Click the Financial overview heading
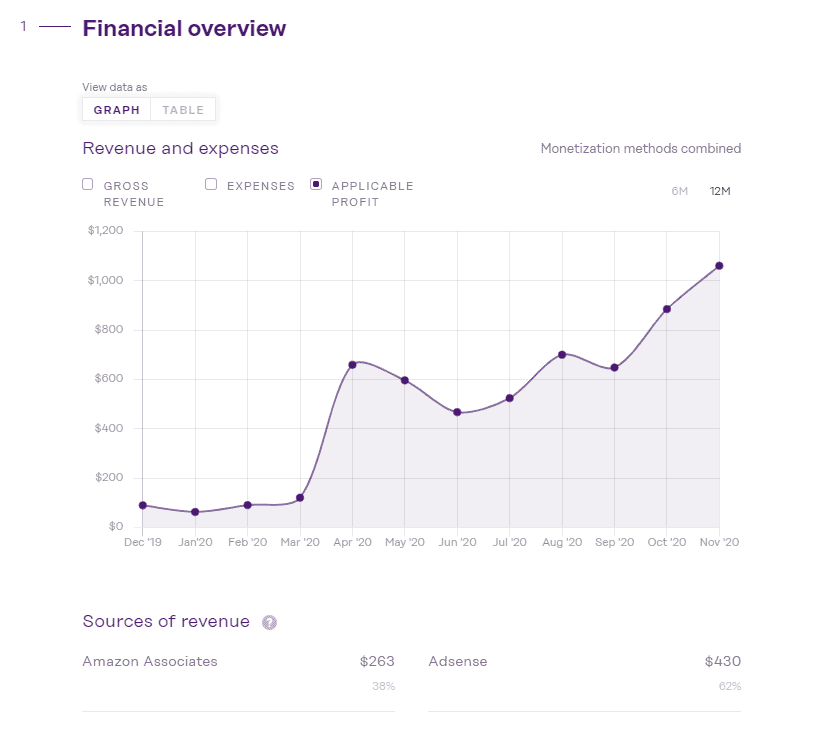This screenshot has width=818, height=754. (x=184, y=28)
